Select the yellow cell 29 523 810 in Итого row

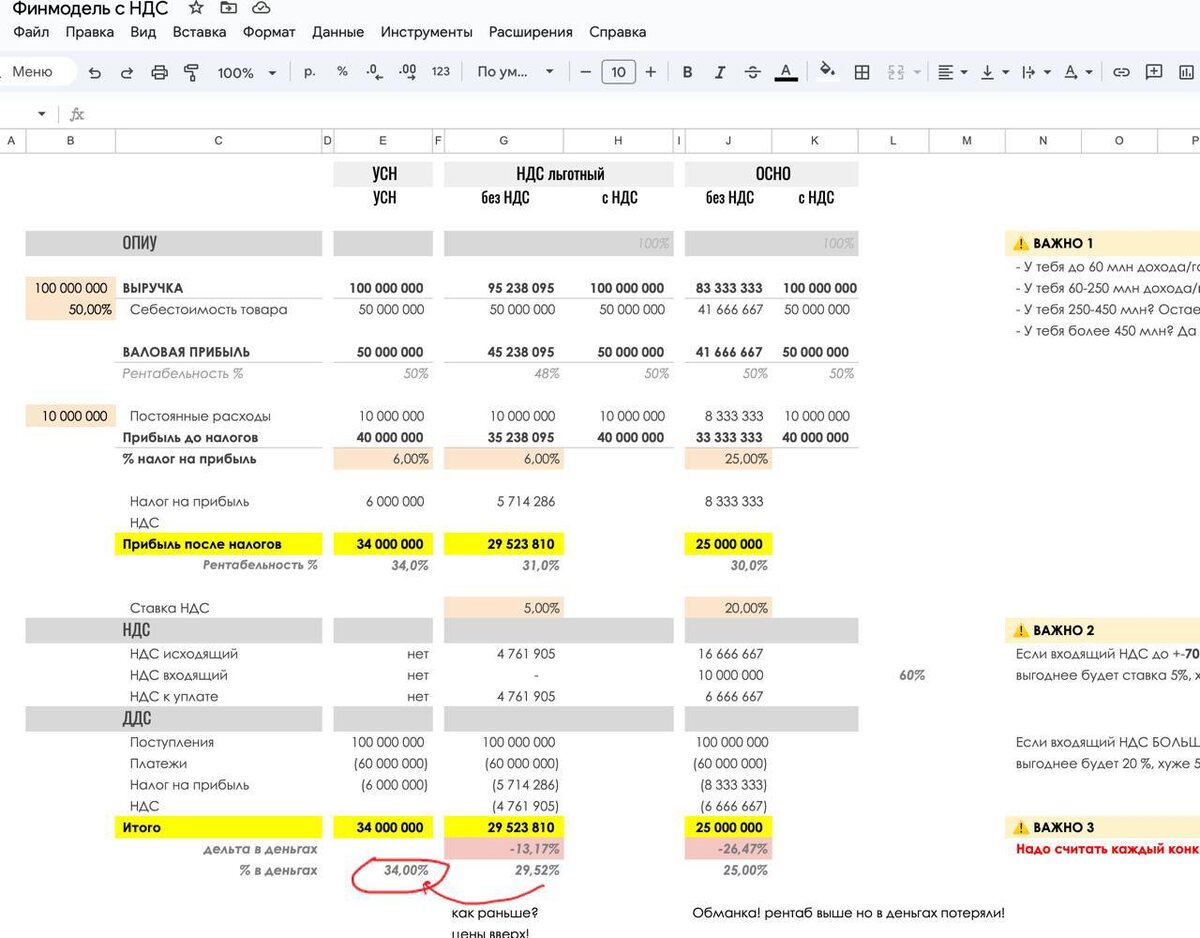point(503,827)
